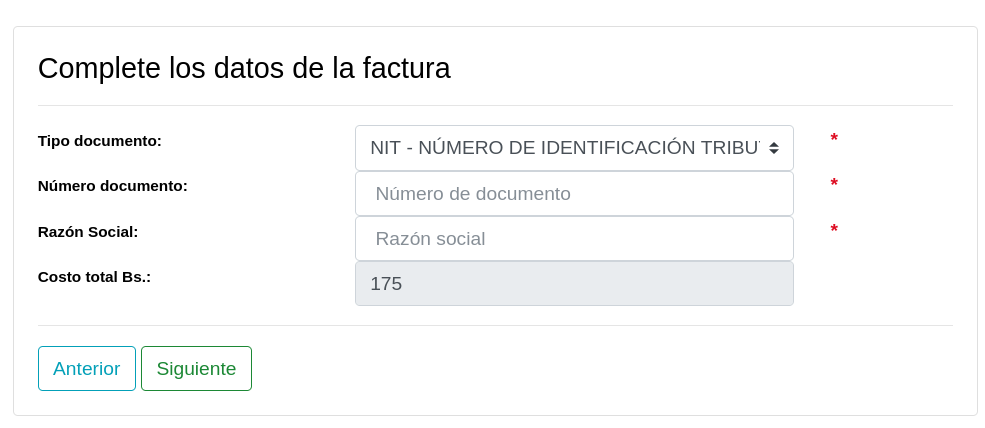Viewport: 985px width, 428px height.
Task: Click the empty area right of Siguiente button
Action: [600, 368]
